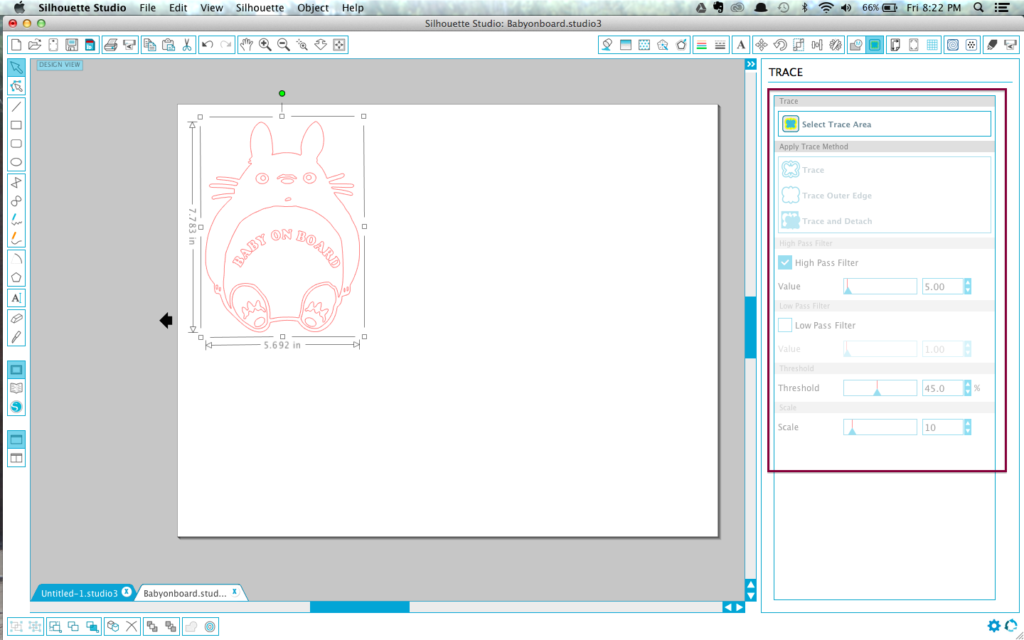Adjust the Scale slider
1024x640 pixels.
point(880,427)
